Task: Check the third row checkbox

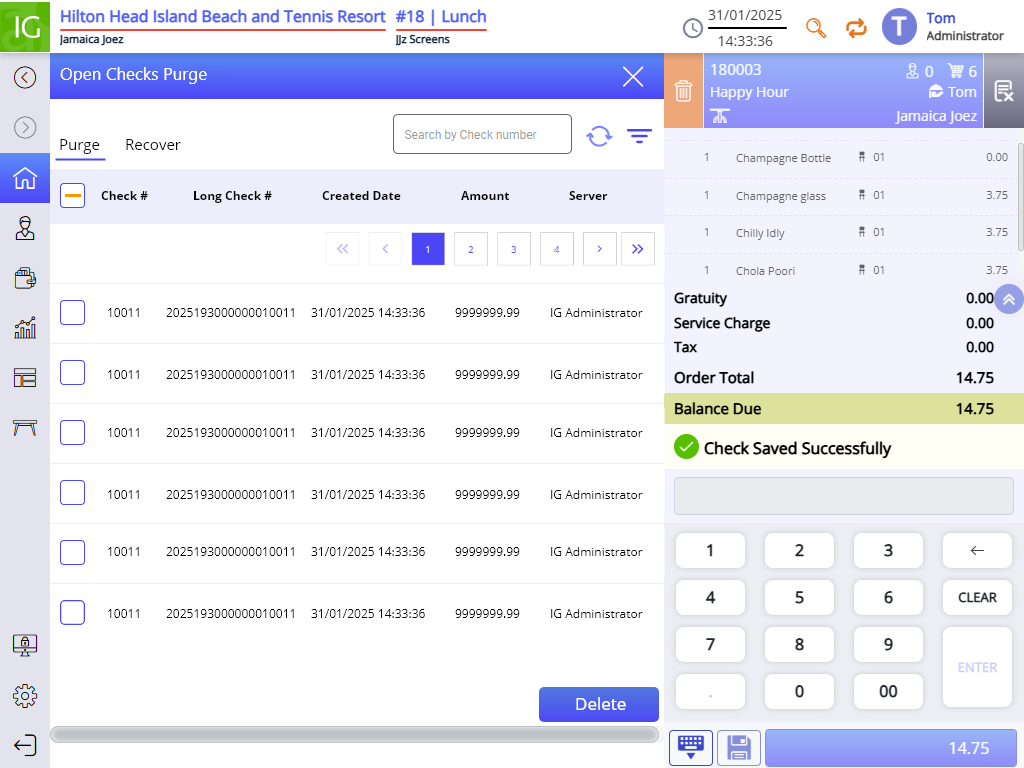Action: 72,432
